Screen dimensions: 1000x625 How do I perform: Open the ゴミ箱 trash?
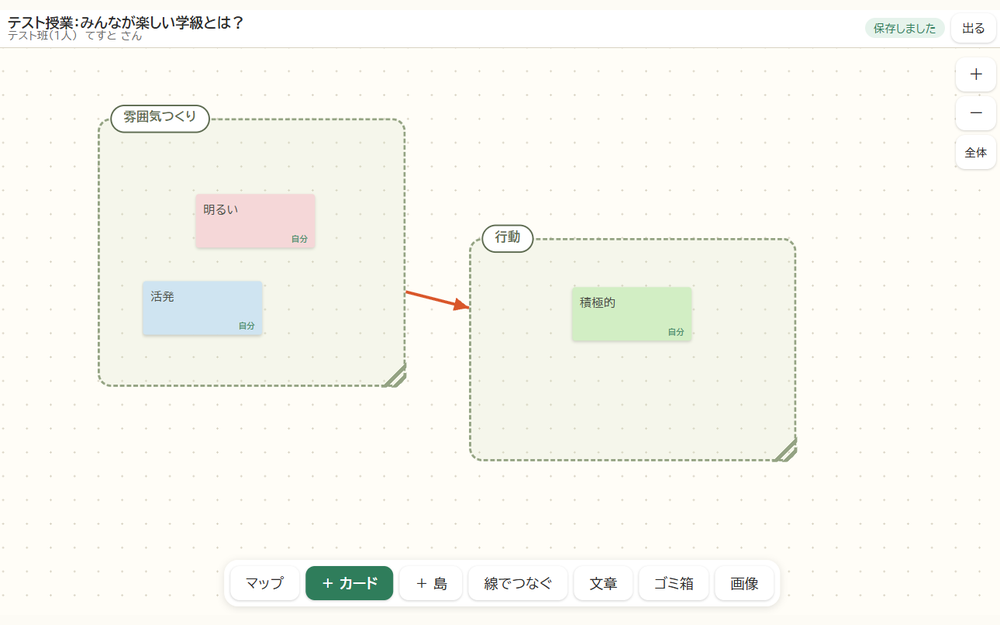[x=673, y=583]
